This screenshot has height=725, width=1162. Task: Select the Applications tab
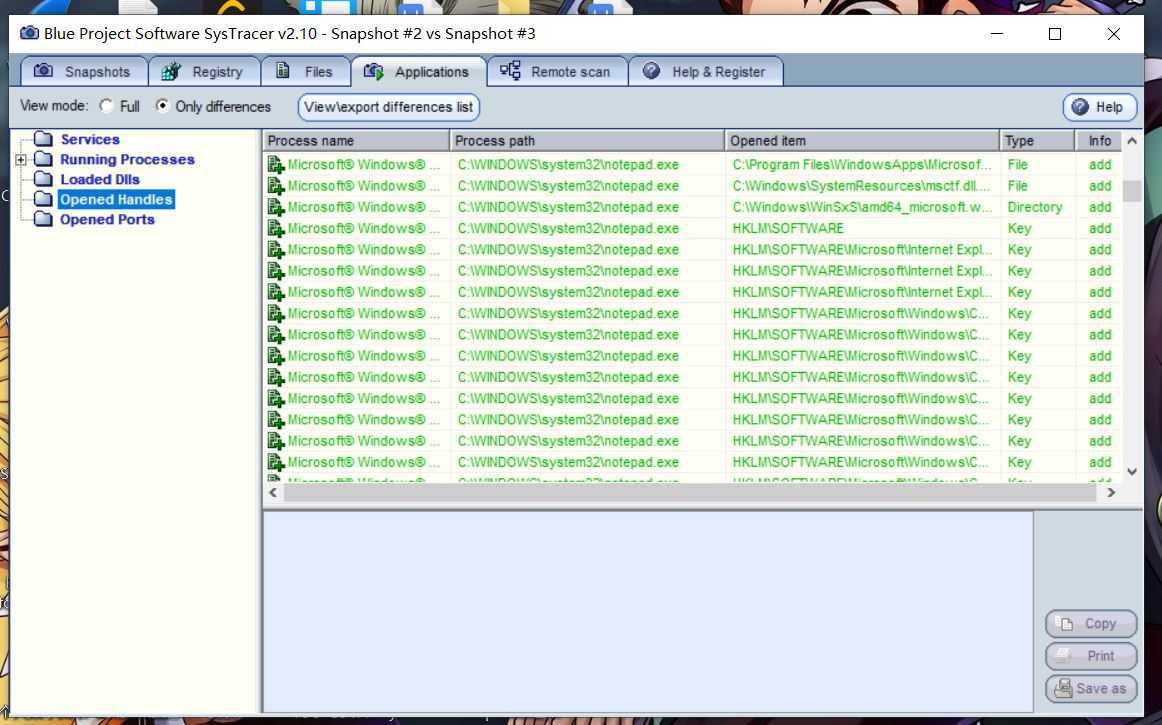[x=419, y=71]
